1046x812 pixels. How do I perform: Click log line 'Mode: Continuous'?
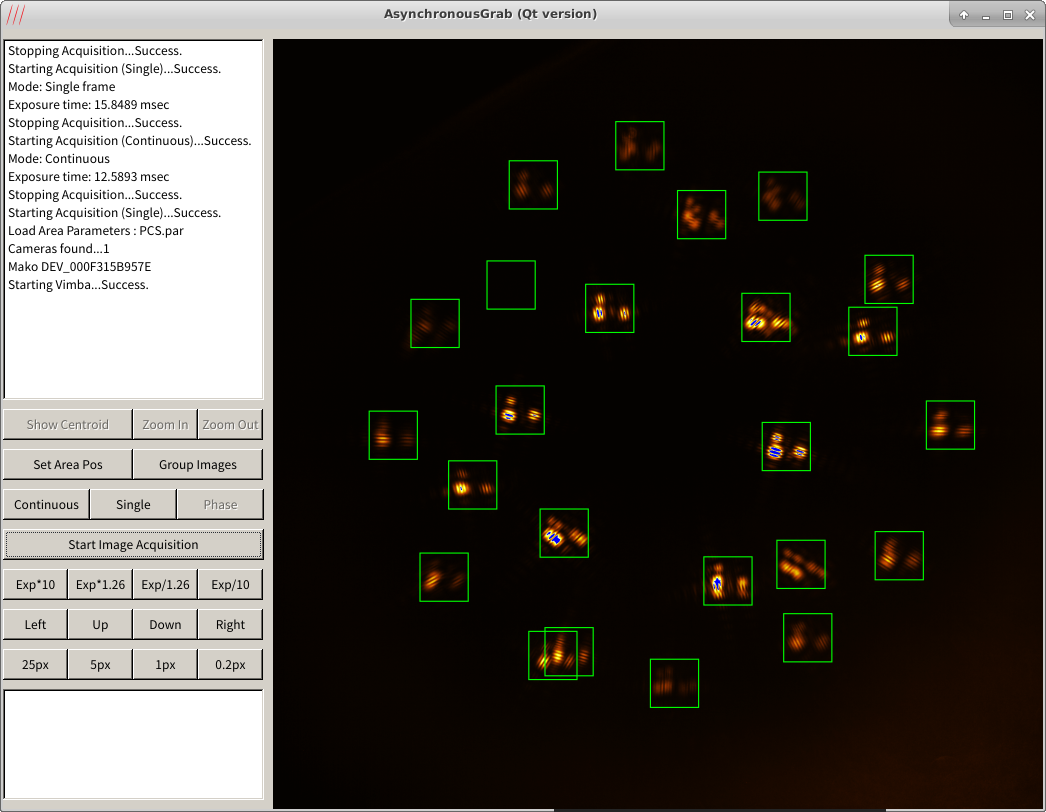click(x=59, y=159)
